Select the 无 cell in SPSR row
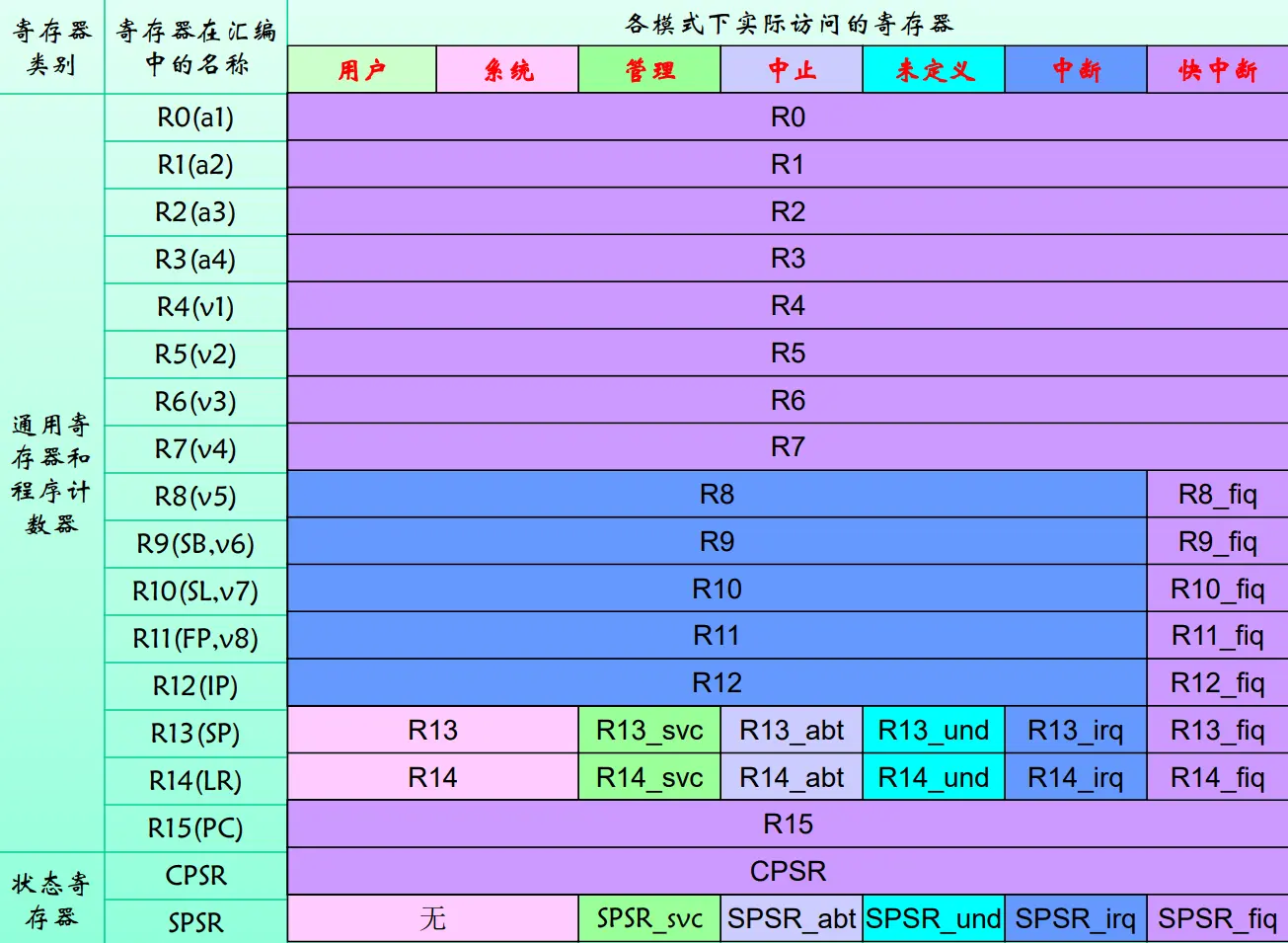This screenshot has height=943, width=1288. coord(432,918)
